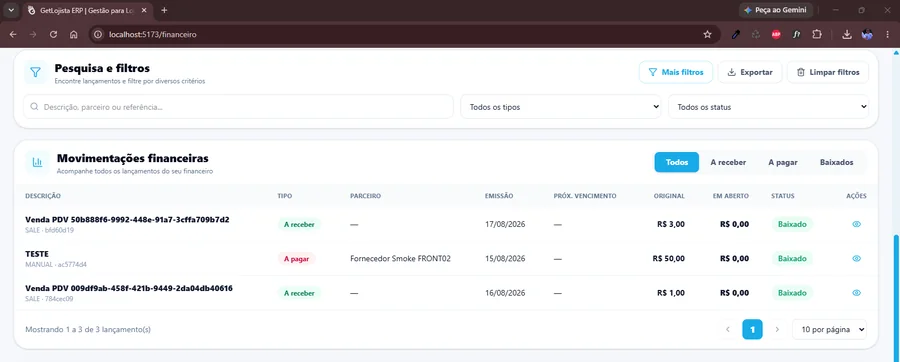900x362 pixels.
Task: Click the Mais filtros button
Action: pyautogui.click(x=676, y=72)
